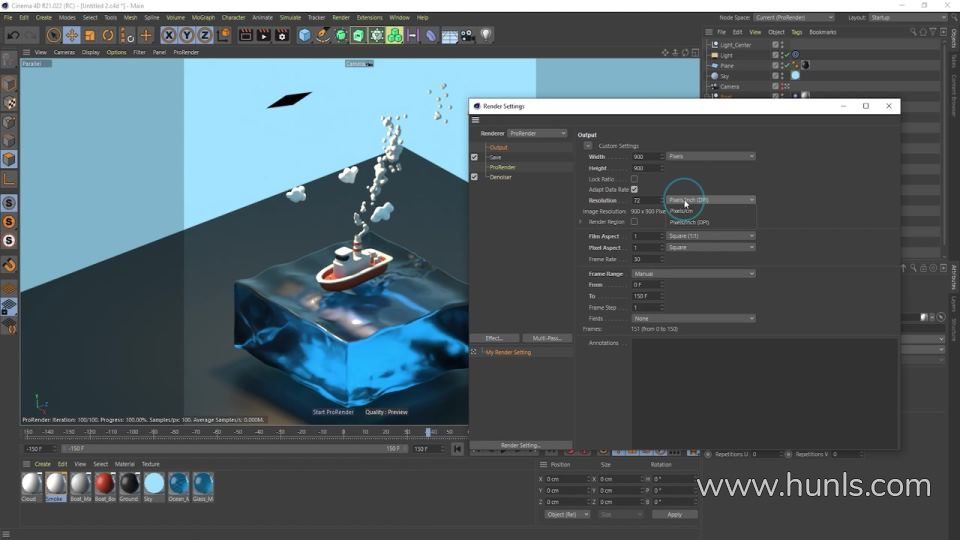Viewport: 960px width, 540px height.
Task: Enable the Lock Ratio checkbox
Action: pyautogui.click(x=634, y=179)
